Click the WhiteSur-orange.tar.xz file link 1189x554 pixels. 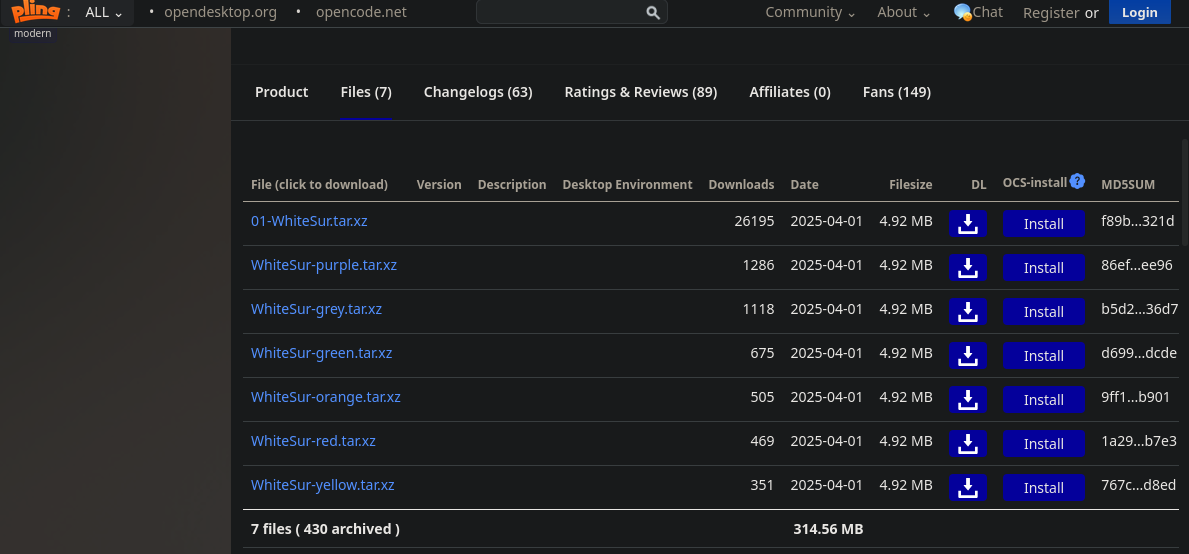(326, 397)
